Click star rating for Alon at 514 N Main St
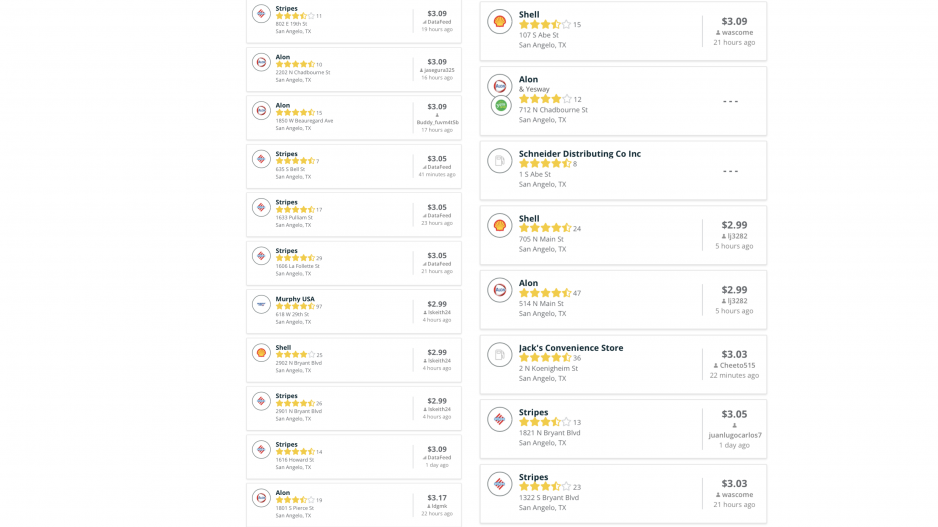The height and width of the screenshot is (527, 938). coord(545,293)
